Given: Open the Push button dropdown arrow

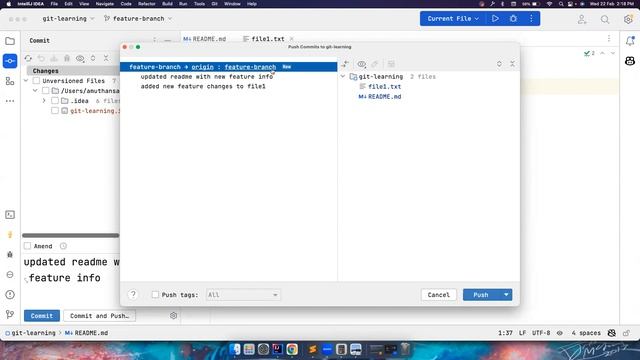Looking at the screenshot, I should [506, 295].
